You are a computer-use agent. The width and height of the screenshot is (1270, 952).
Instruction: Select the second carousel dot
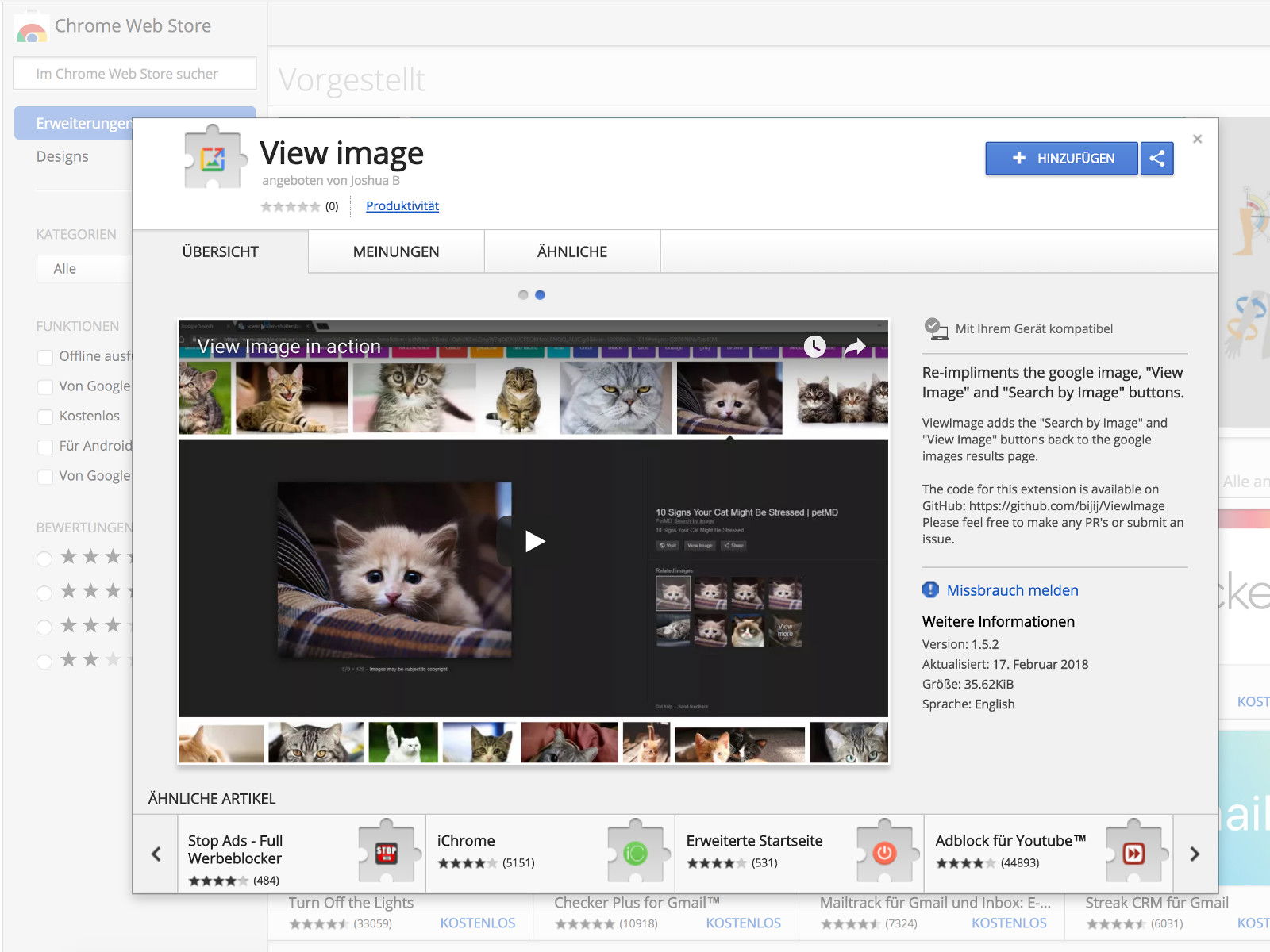pos(540,294)
